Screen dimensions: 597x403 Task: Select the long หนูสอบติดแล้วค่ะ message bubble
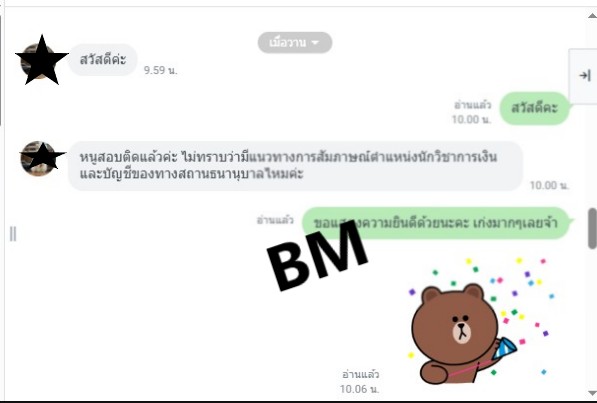click(x=295, y=166)
